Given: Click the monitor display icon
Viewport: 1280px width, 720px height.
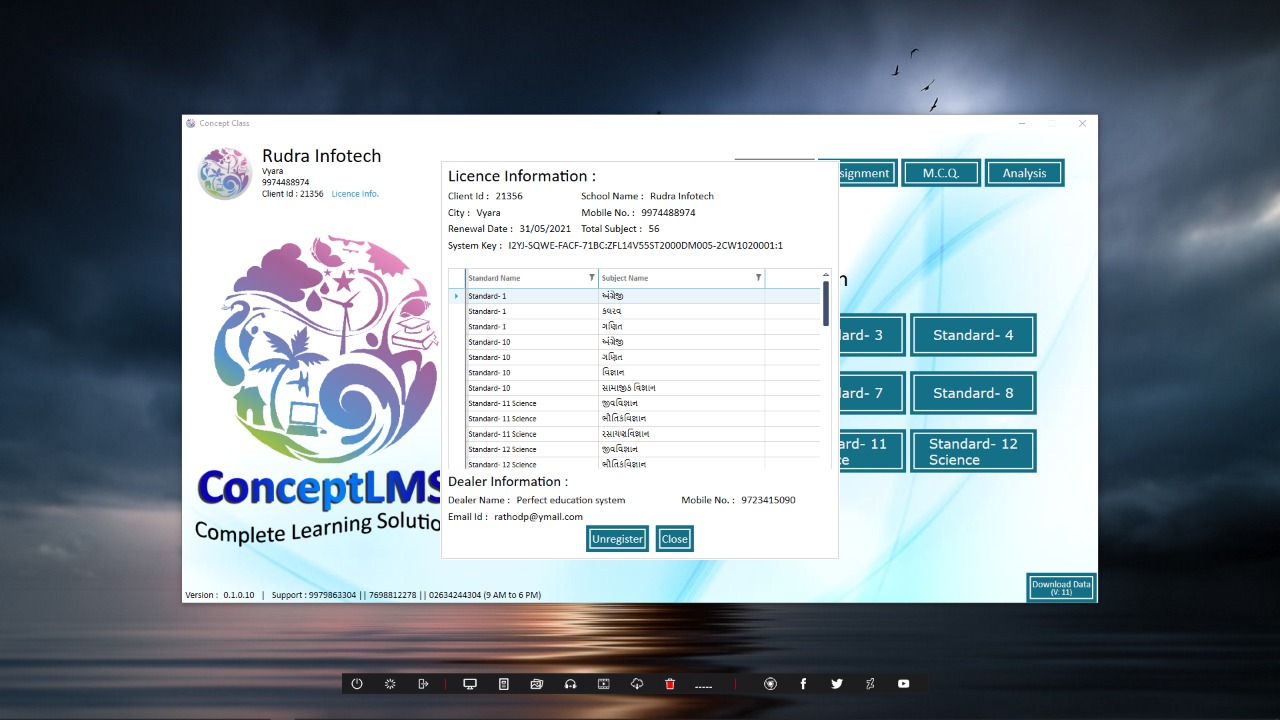Looking at the screenshot, I should tap(470, 684).
